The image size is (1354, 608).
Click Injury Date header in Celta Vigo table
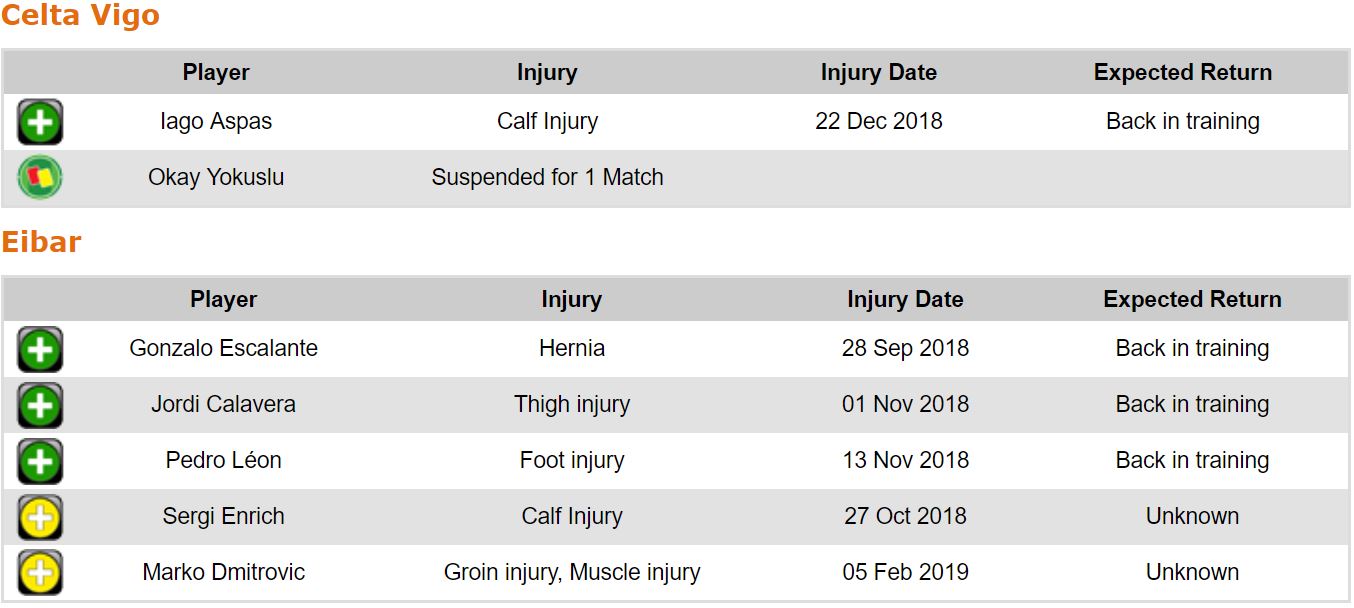coord(878,73)
